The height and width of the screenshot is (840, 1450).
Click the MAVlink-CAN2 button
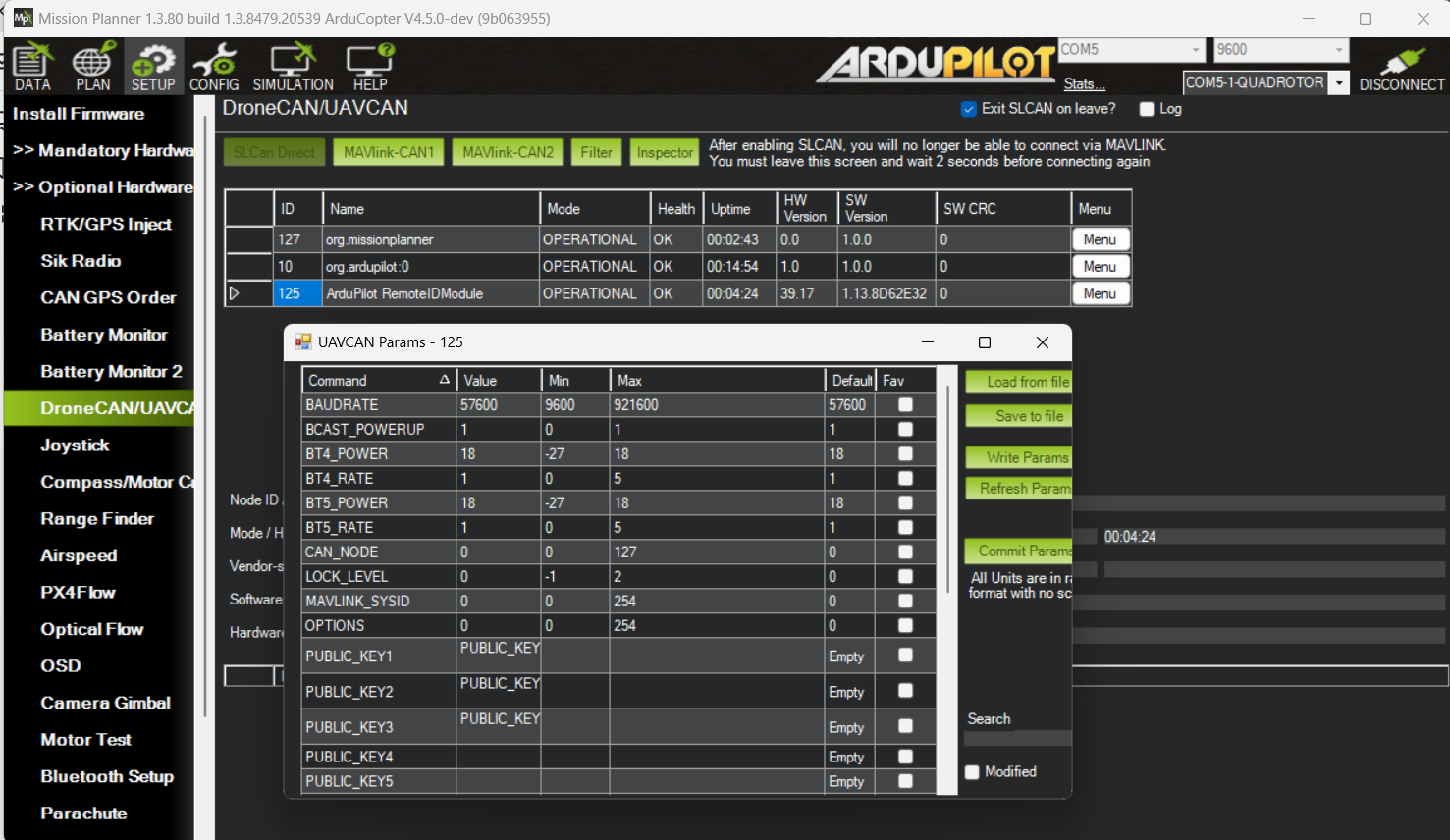pyautogui.click(x=508, y=152)
